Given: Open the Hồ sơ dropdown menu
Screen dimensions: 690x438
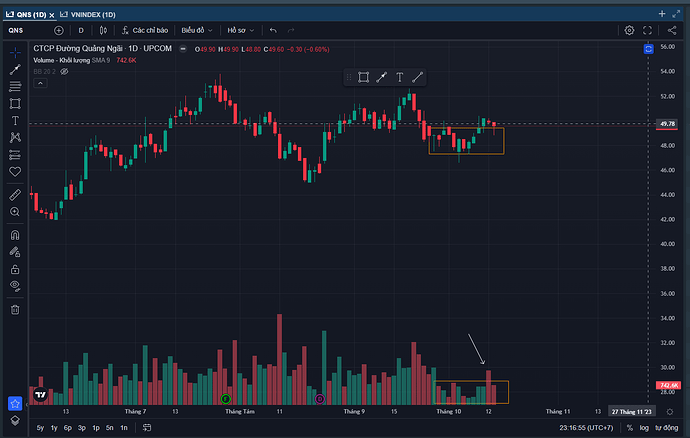Looking at the screenshot, I should [241, 30].
